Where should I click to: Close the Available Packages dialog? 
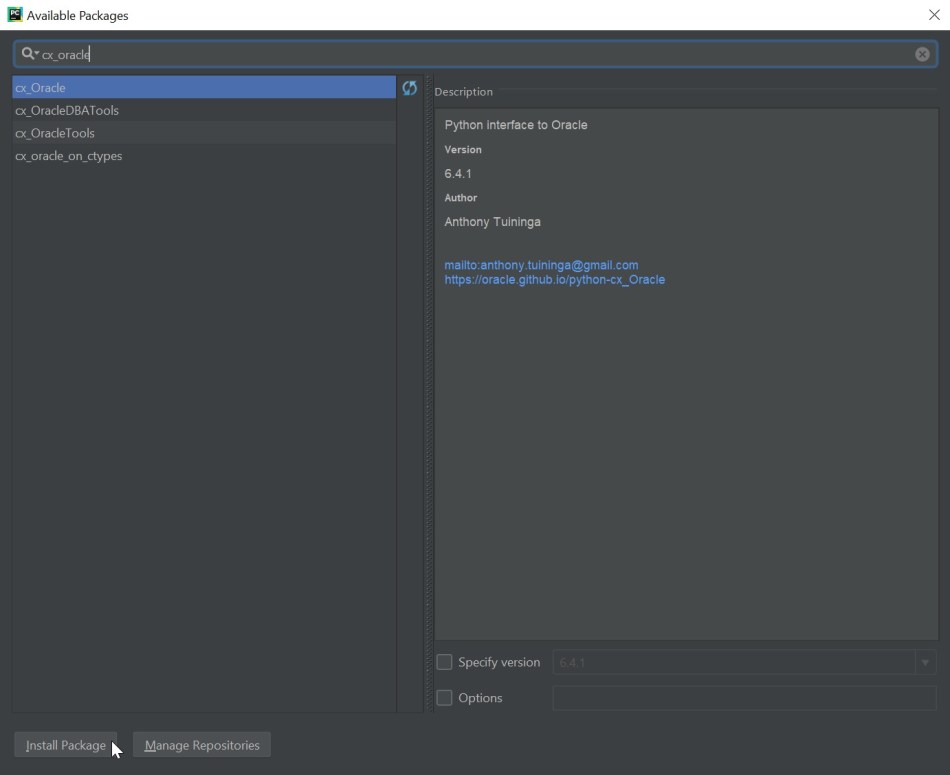click(933, 15)
